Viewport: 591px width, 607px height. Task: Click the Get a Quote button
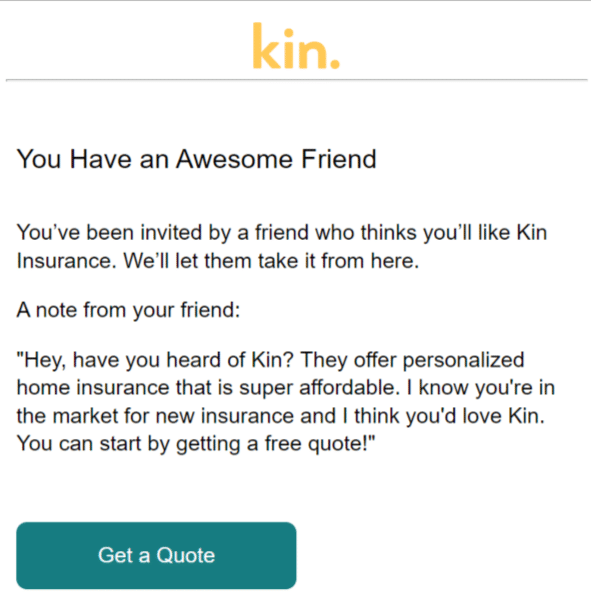pyautogui.click(x=156, y=556)
